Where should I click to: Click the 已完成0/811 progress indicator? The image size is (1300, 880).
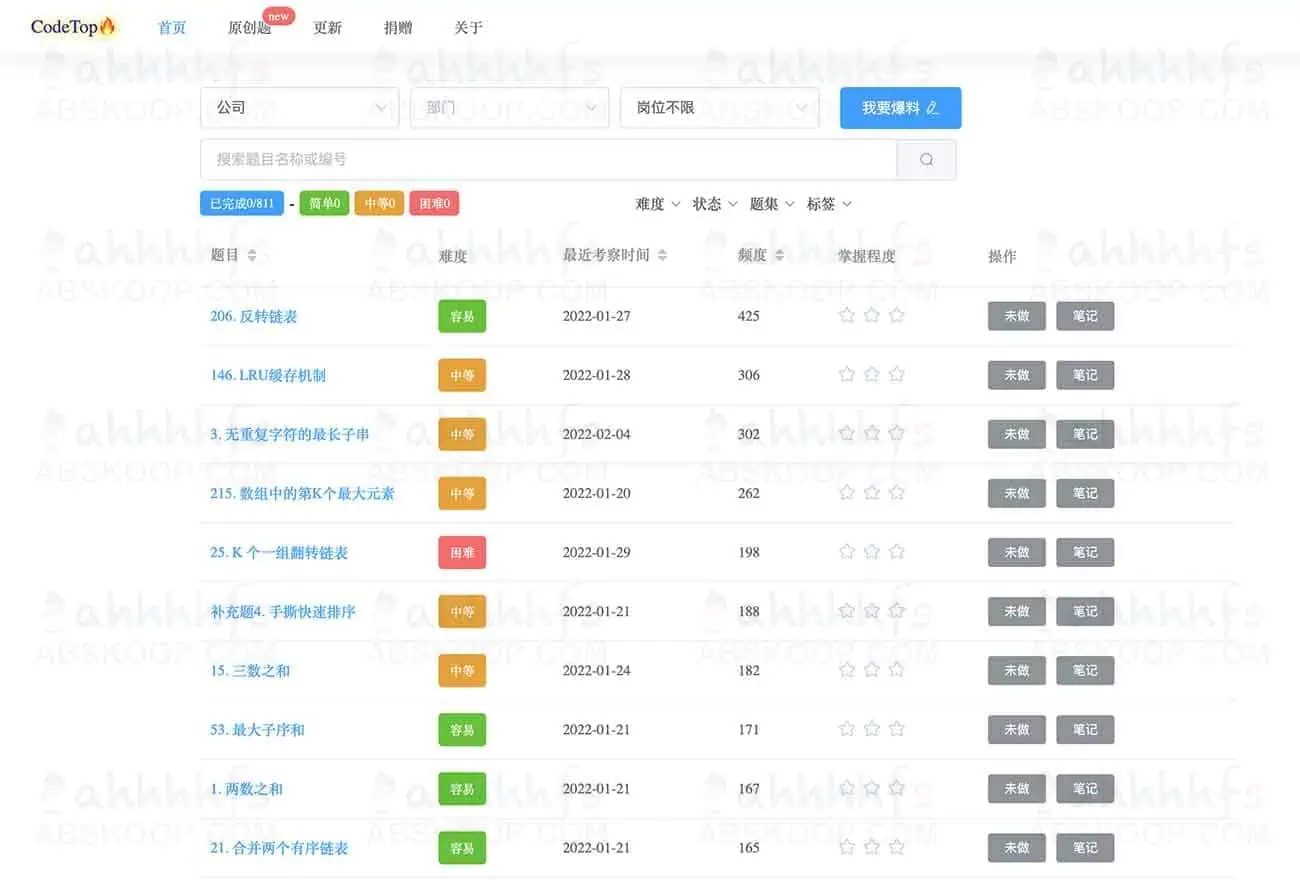pyautogui.click(x=241, y=203)
